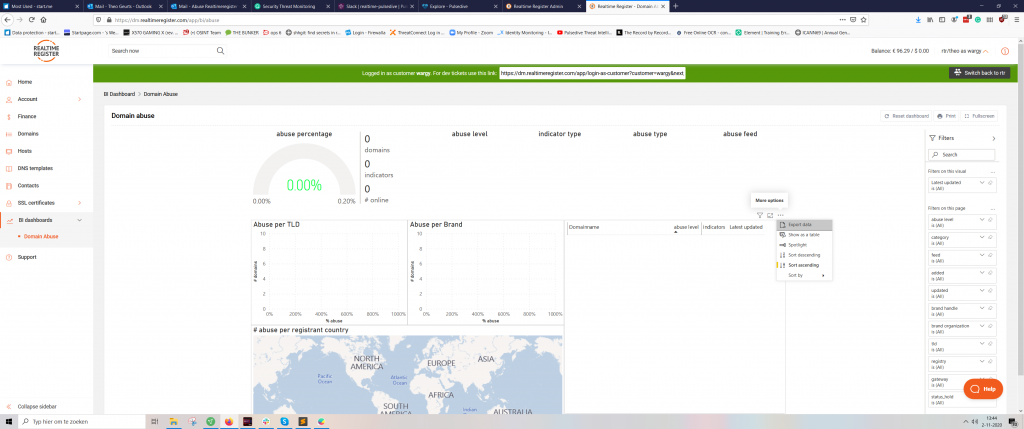Click the Firefox back arrow

click(x=8, y=20)
